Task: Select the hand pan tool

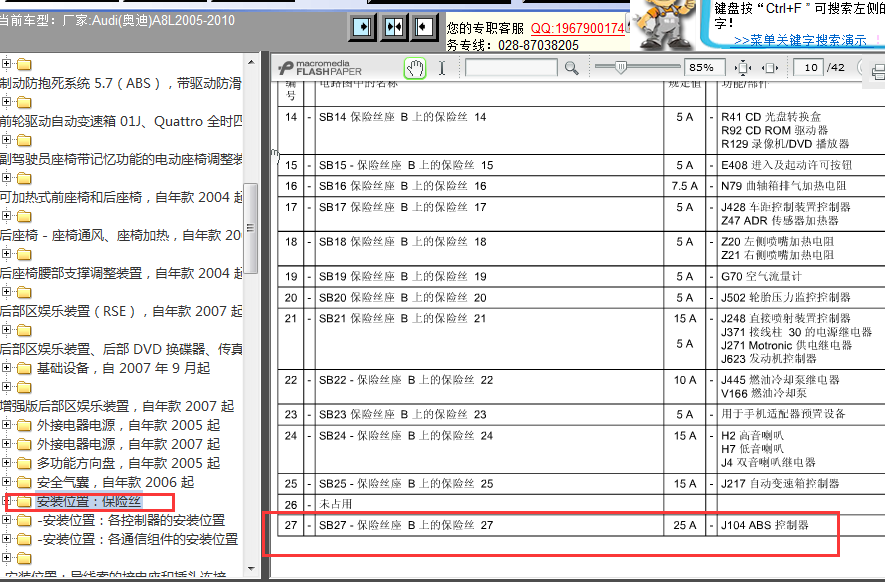Action: coord(415,68)
